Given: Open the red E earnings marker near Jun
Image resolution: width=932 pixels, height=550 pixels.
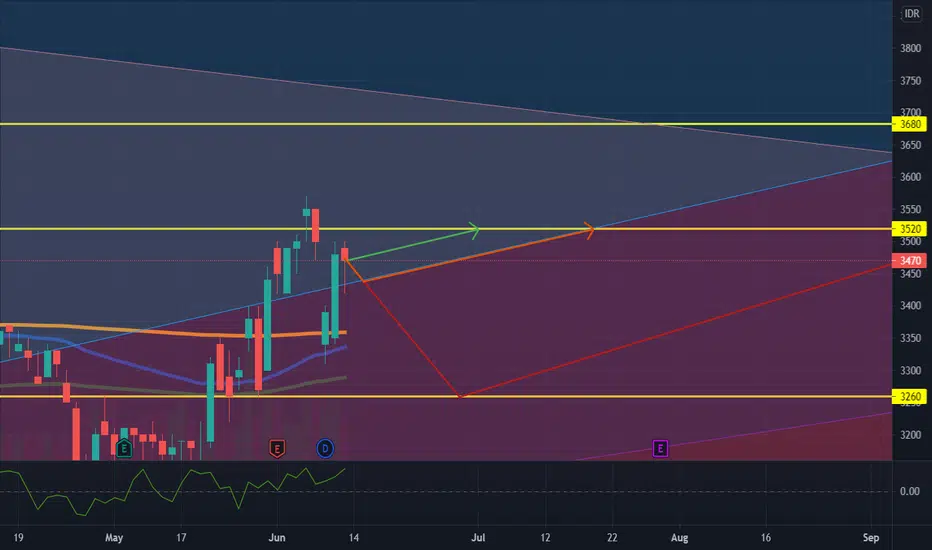Looking at the screenshot, I should point(277,448).
